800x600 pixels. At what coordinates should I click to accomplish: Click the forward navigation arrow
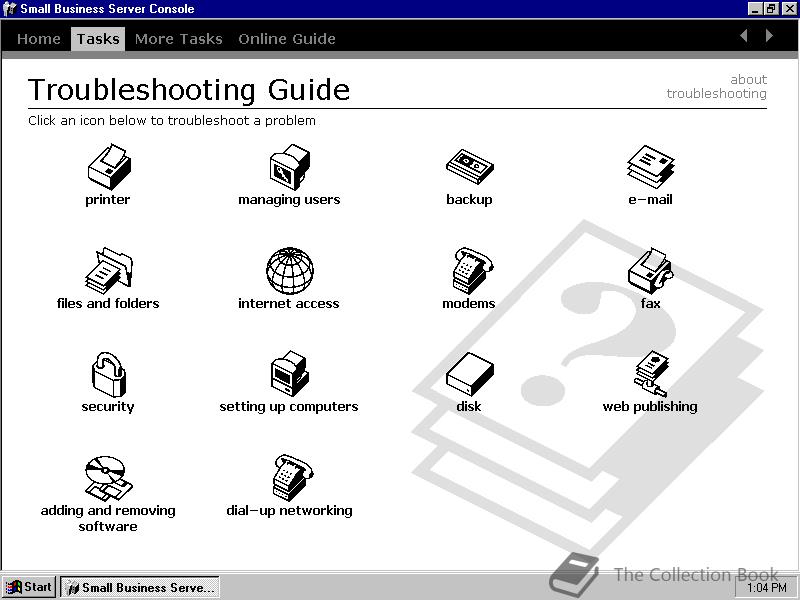[769, 35]
